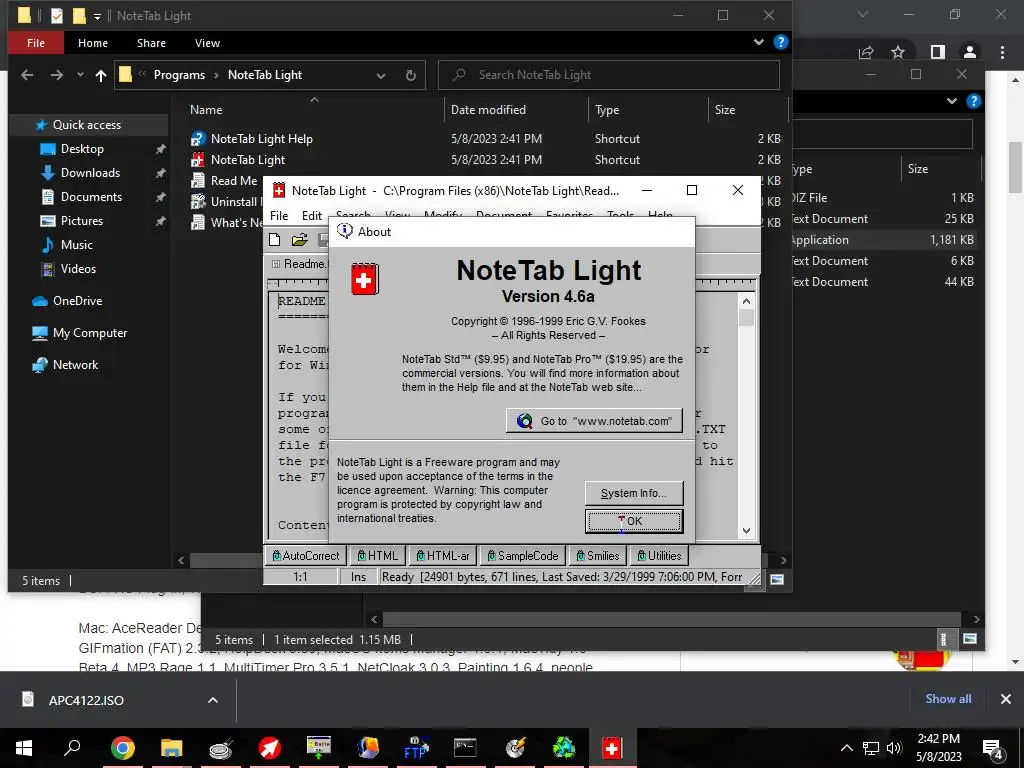Expand address bar history dropdown
This screenshot has width=1024, height=768.
[x=381, y=76]
